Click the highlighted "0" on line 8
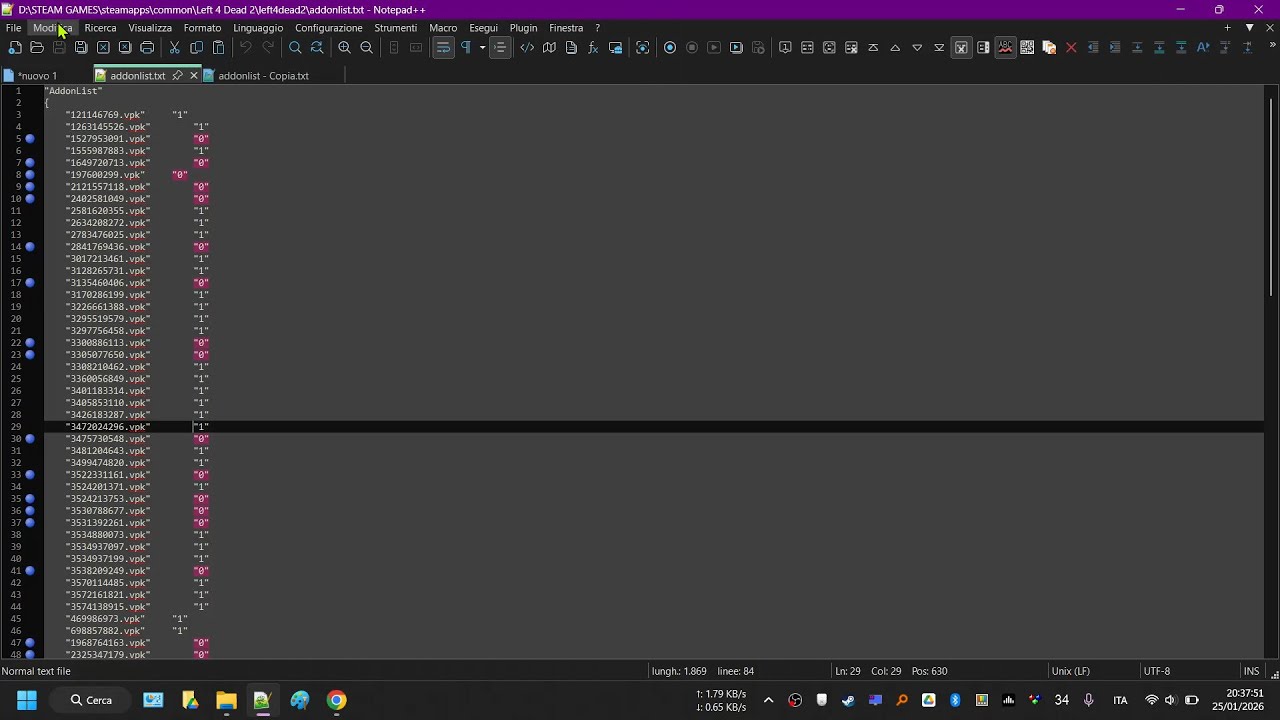Screen dimensions: 1280x720 pos(179,175)
